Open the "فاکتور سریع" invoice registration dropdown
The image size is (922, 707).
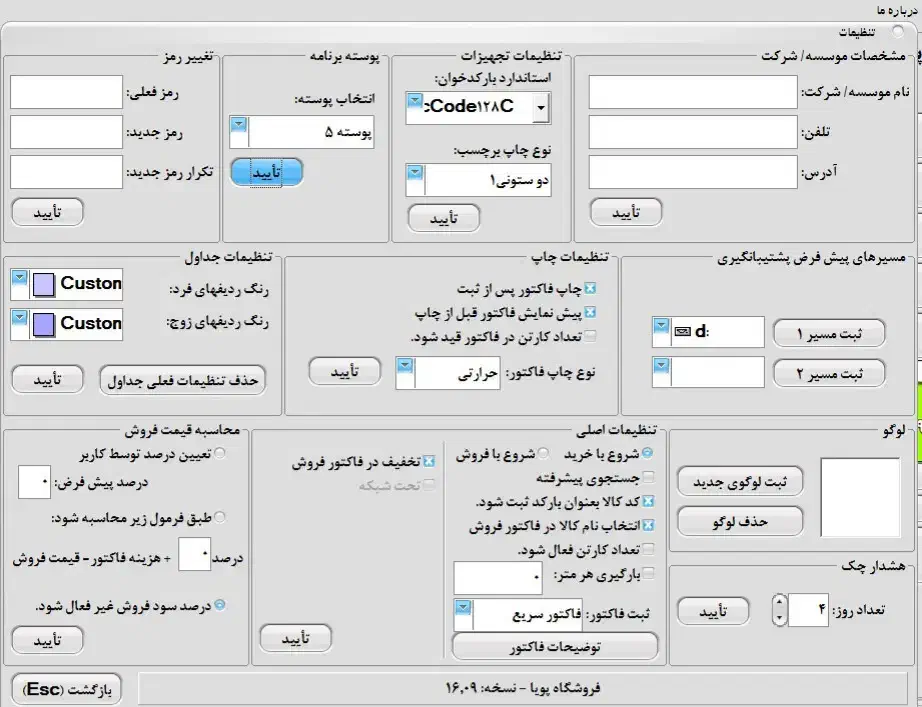(461, 605)
